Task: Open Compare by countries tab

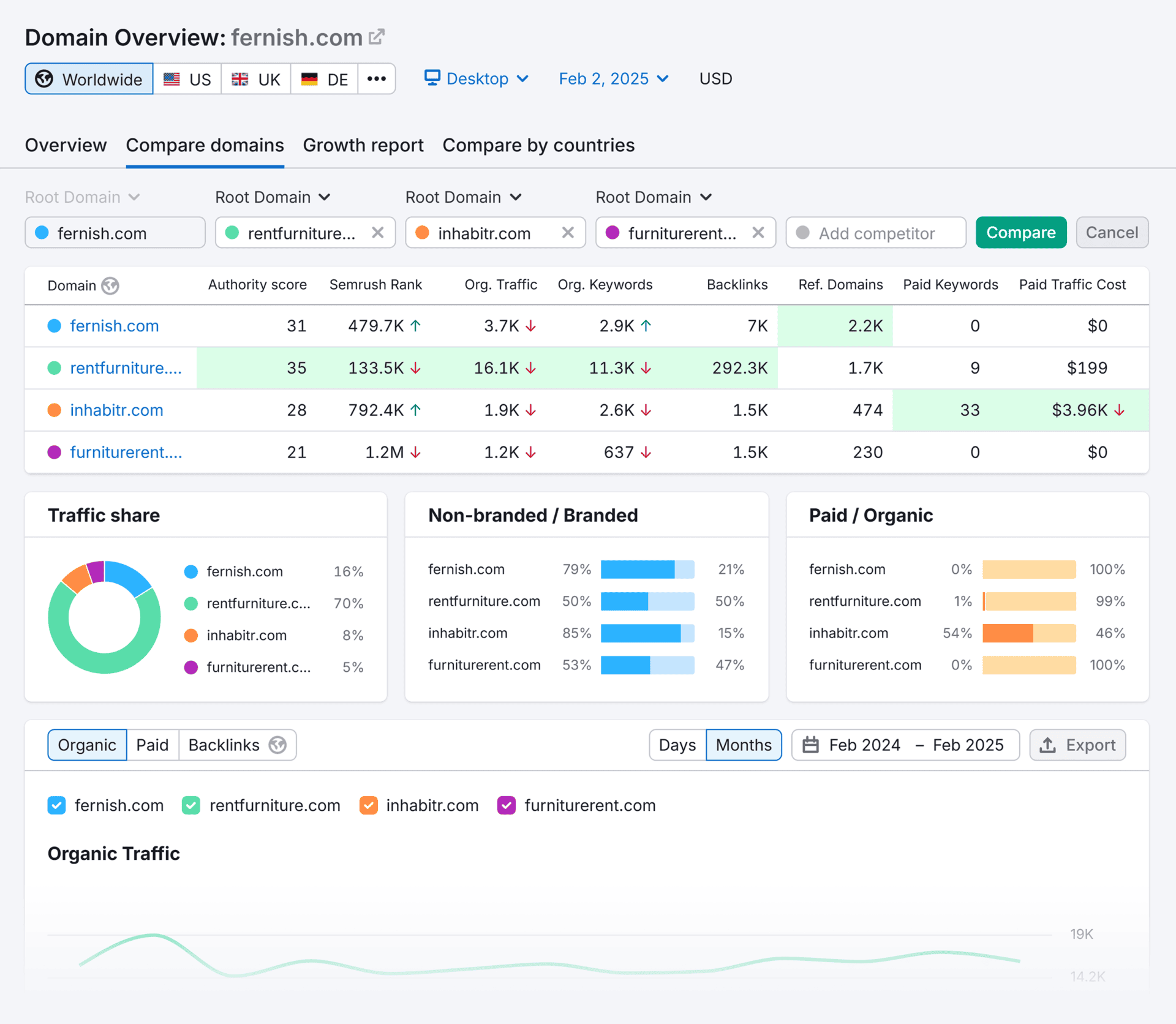Action: tap(538, 145)
